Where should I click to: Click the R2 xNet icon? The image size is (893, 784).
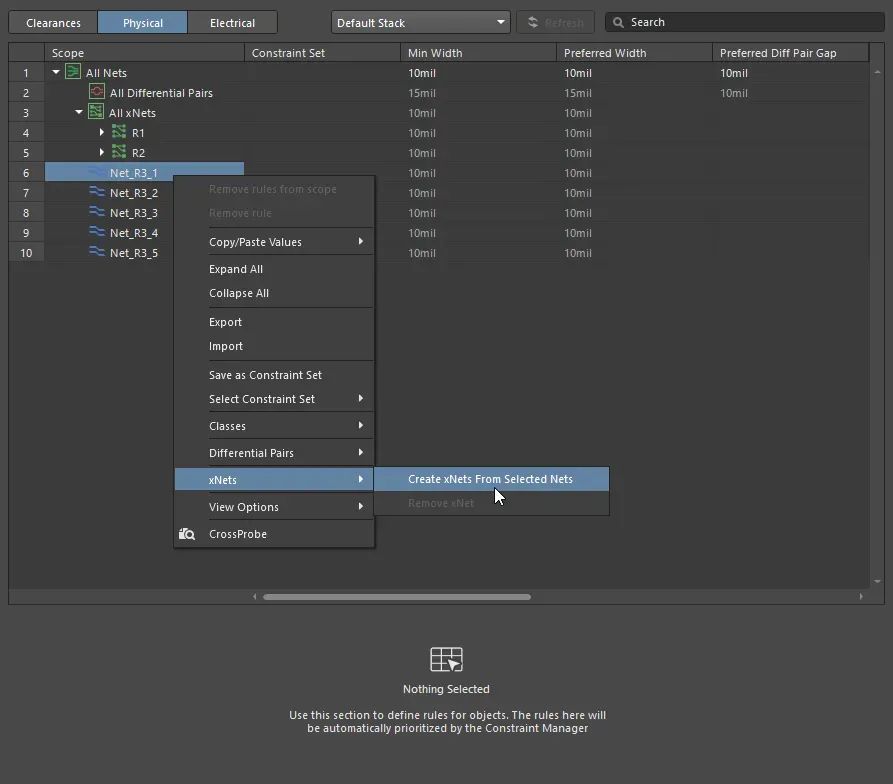pyautogui.click(x=118, y=152)
